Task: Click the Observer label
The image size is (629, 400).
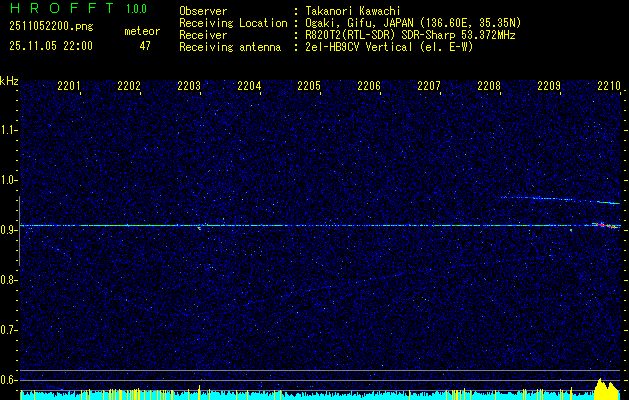Action: tap(203, 11)
